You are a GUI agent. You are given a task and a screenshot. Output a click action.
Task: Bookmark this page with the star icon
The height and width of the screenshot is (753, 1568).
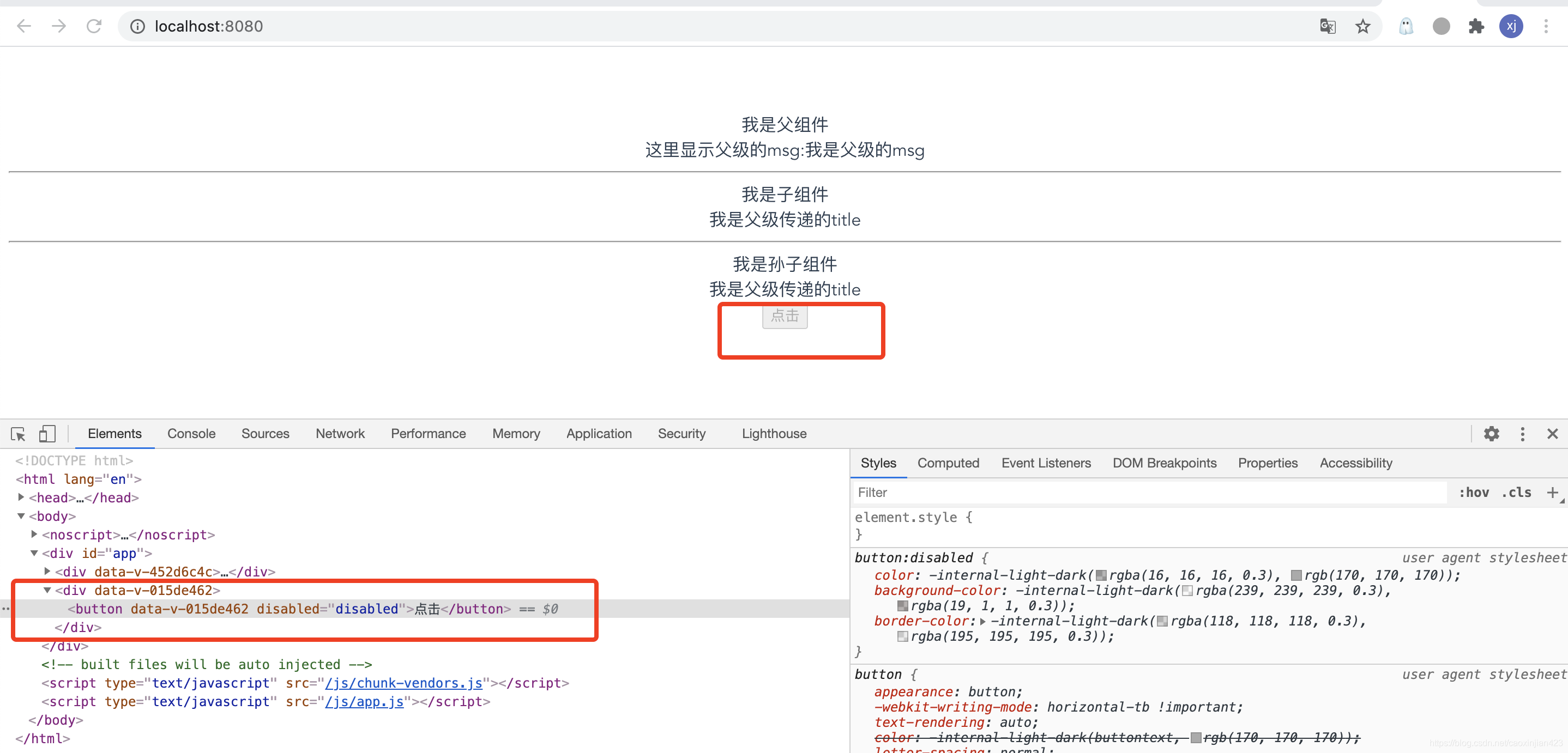coord(1362,26)
